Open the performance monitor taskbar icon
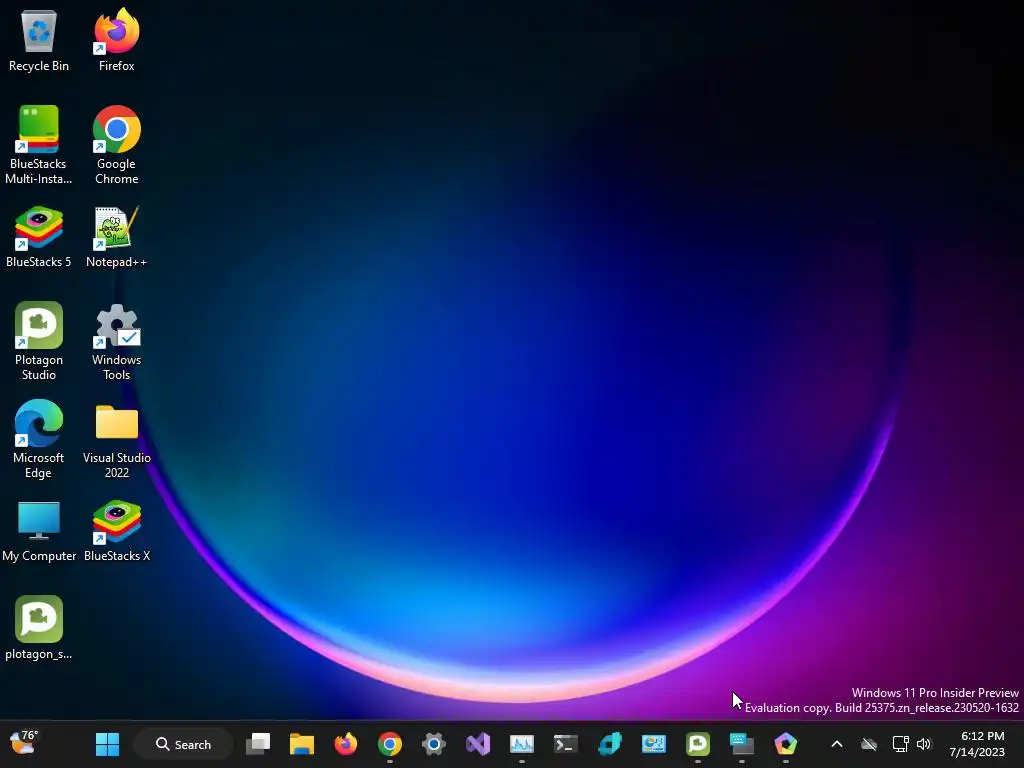Screen dimensions: 1024x768 point(522,744)
